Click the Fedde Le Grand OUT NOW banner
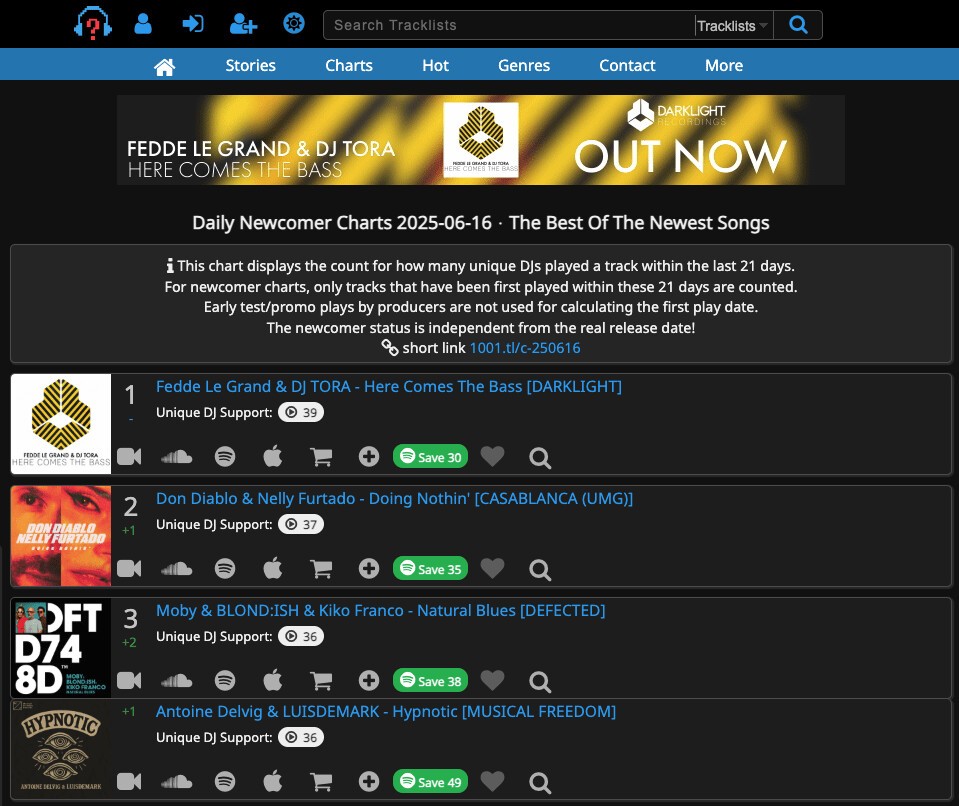 click(x=481, y=139)
